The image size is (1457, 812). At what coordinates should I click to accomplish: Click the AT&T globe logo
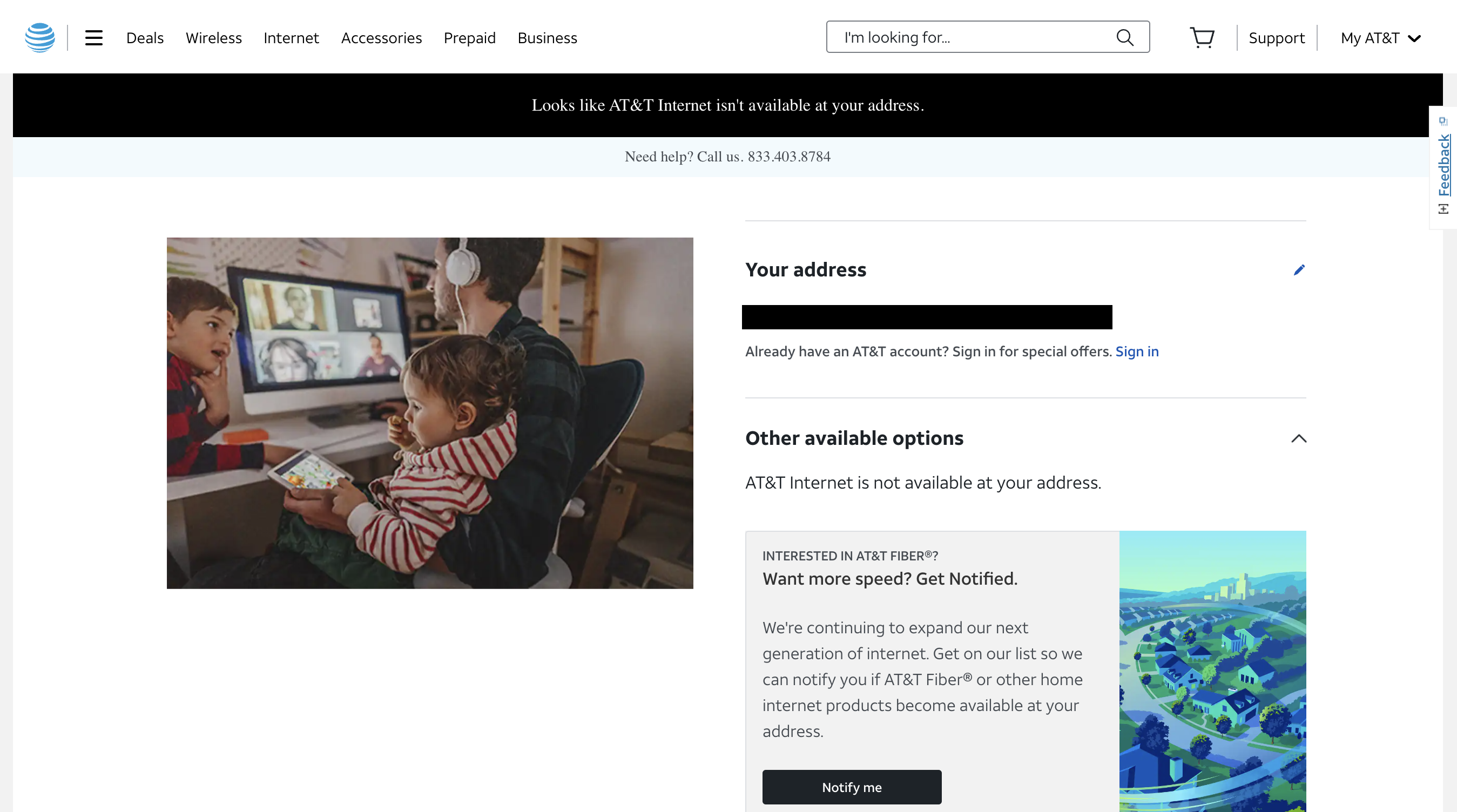[40, 37]
